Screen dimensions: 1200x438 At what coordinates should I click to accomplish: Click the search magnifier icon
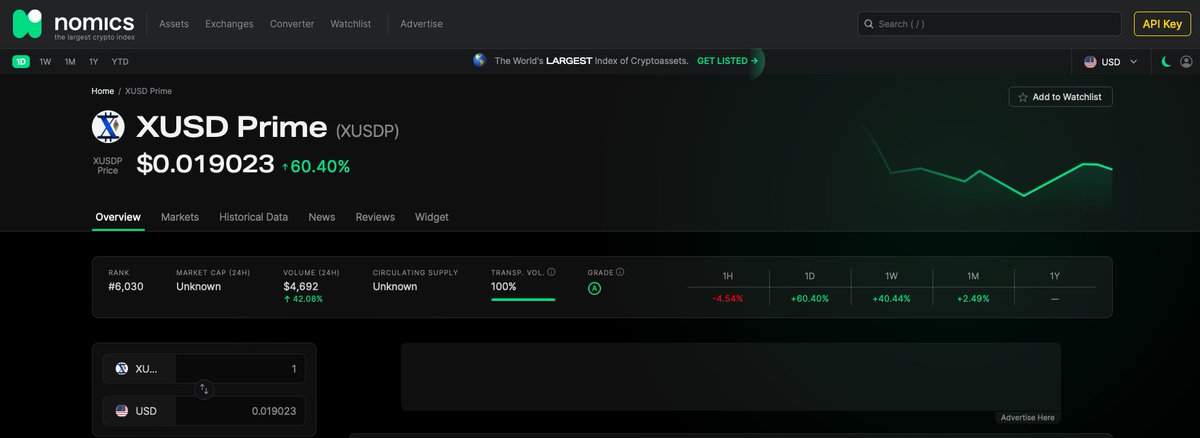click(868, 24)
